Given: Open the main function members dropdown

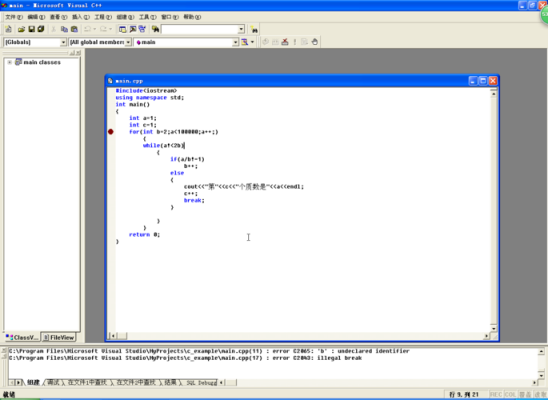Looking at the screenshot, I should pyautogui.click(x=186, y=42).
